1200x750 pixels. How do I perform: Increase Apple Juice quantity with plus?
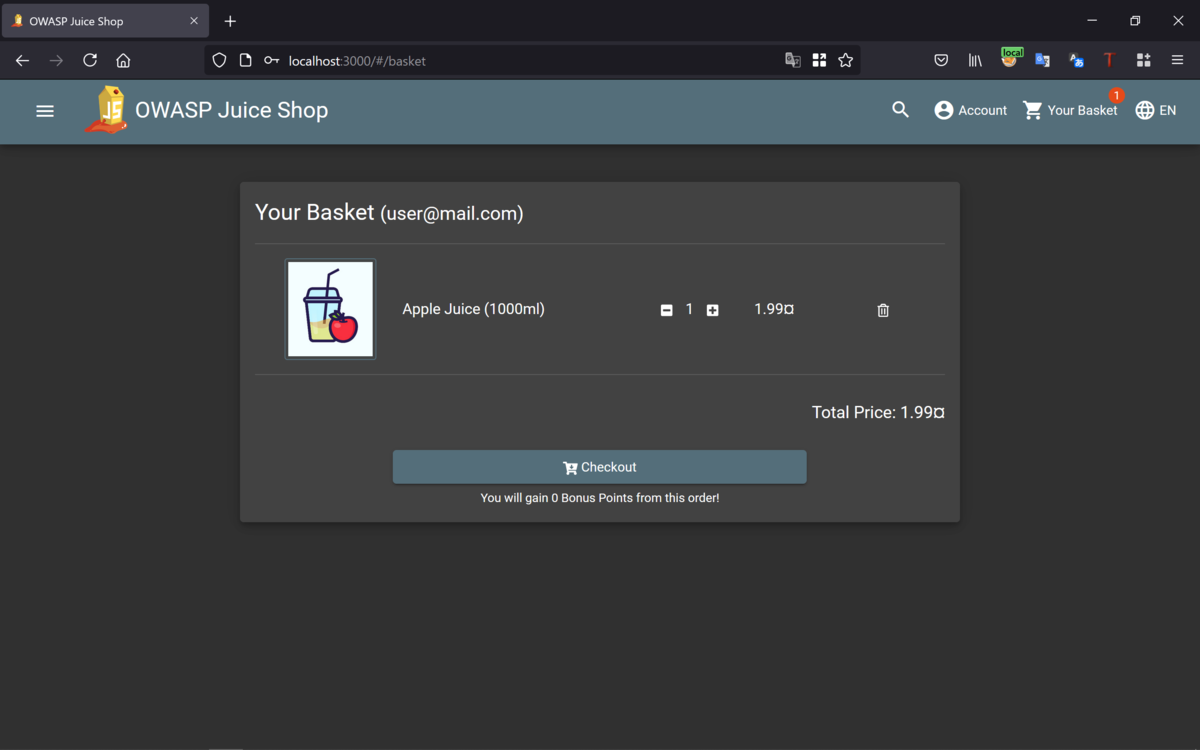[x=712, y=310]
